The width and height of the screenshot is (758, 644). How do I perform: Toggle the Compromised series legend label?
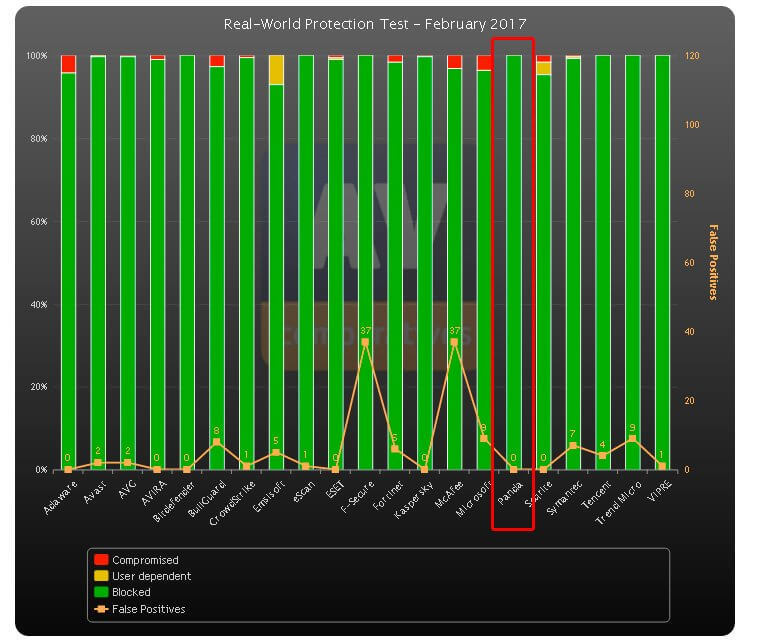click(145, 560)
